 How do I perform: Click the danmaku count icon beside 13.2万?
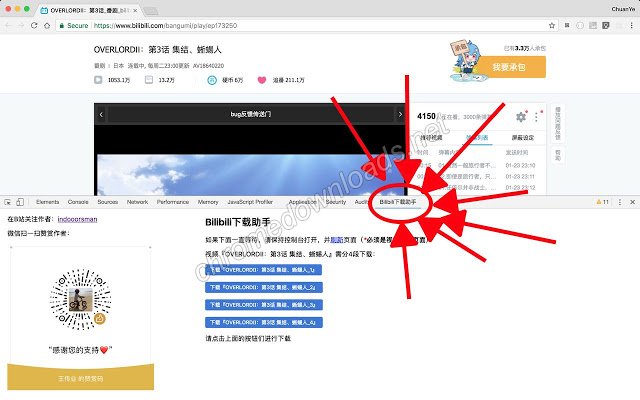149,80
